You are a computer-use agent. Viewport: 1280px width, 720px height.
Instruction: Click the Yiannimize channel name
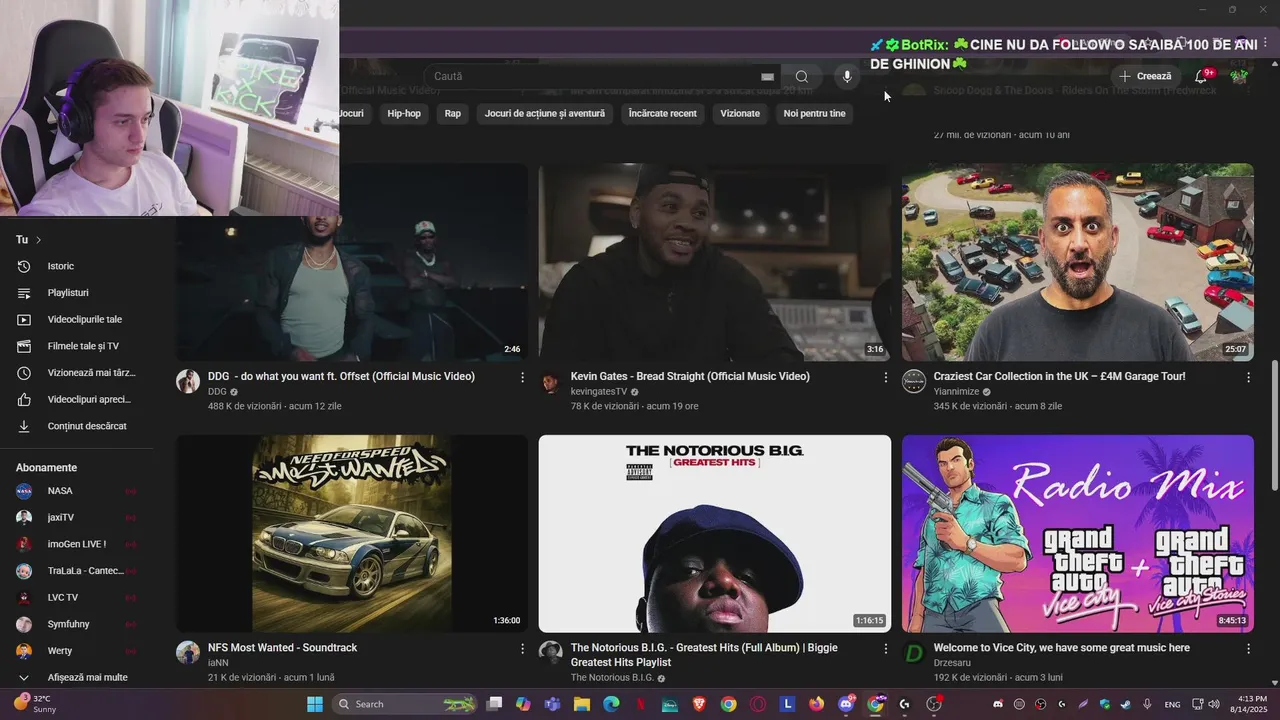tap(957, 392)
